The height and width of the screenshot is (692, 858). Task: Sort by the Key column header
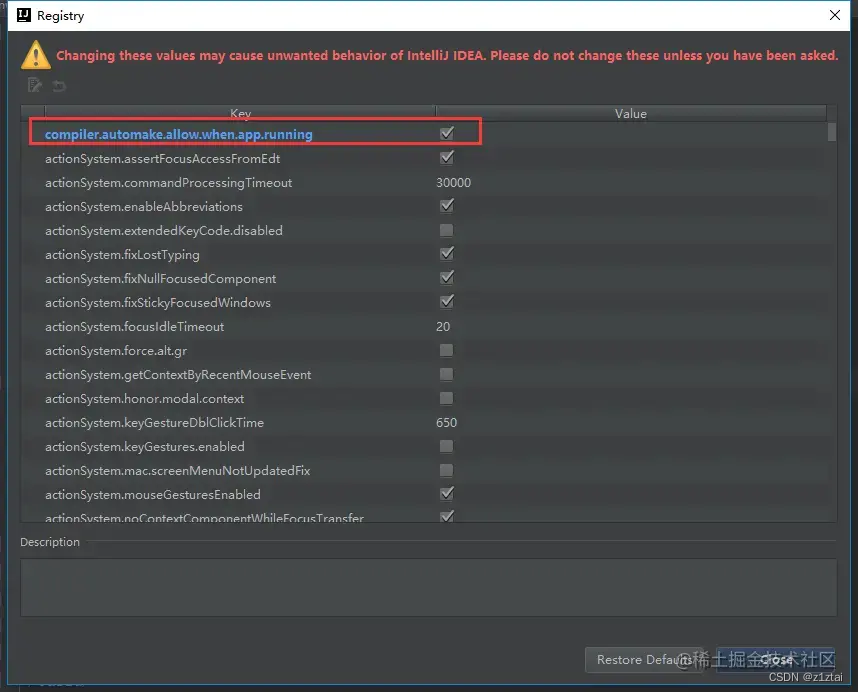click(240, 113)
